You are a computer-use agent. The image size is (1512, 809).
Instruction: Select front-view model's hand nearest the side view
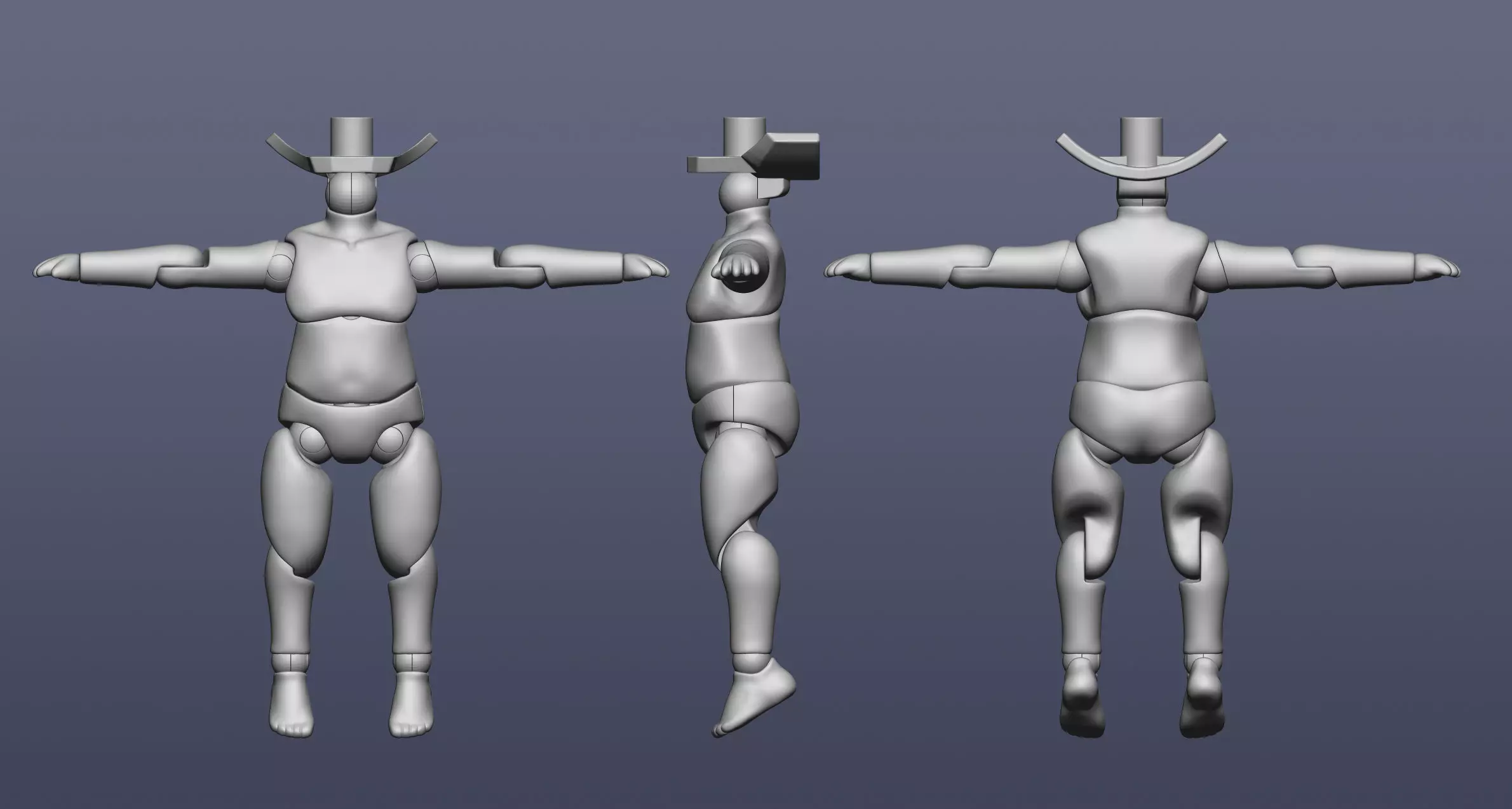pyautogui.click(x=645, y=266)
